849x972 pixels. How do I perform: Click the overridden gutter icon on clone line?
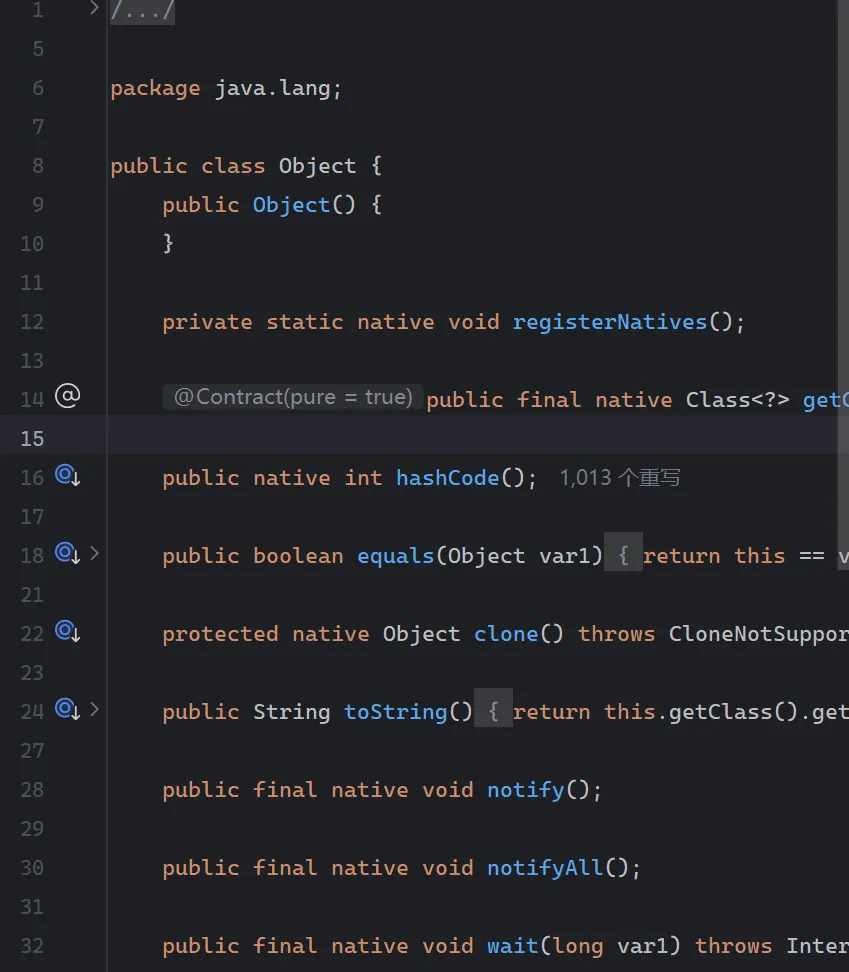(x=67, y=632)
